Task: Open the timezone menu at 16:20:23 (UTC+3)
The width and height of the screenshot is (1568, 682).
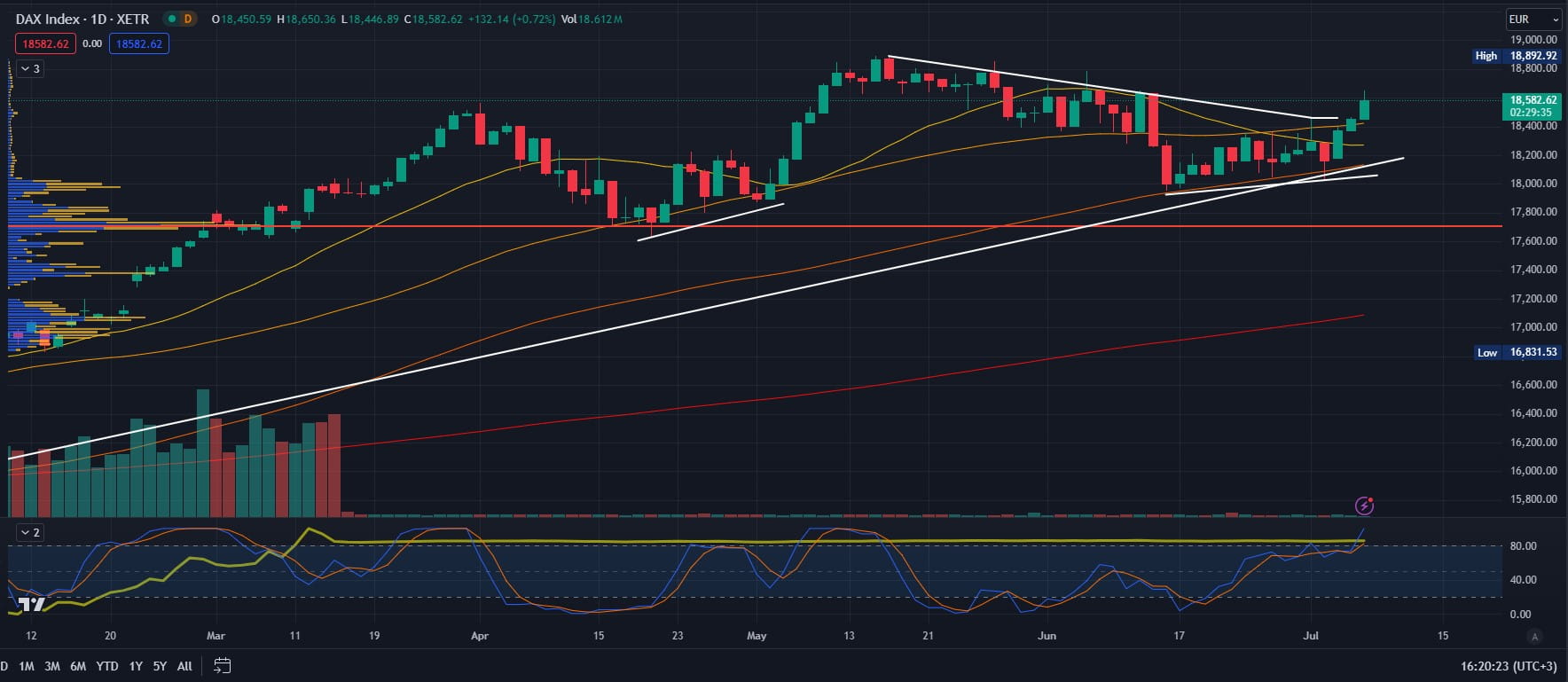Action: pos(1508,665)
